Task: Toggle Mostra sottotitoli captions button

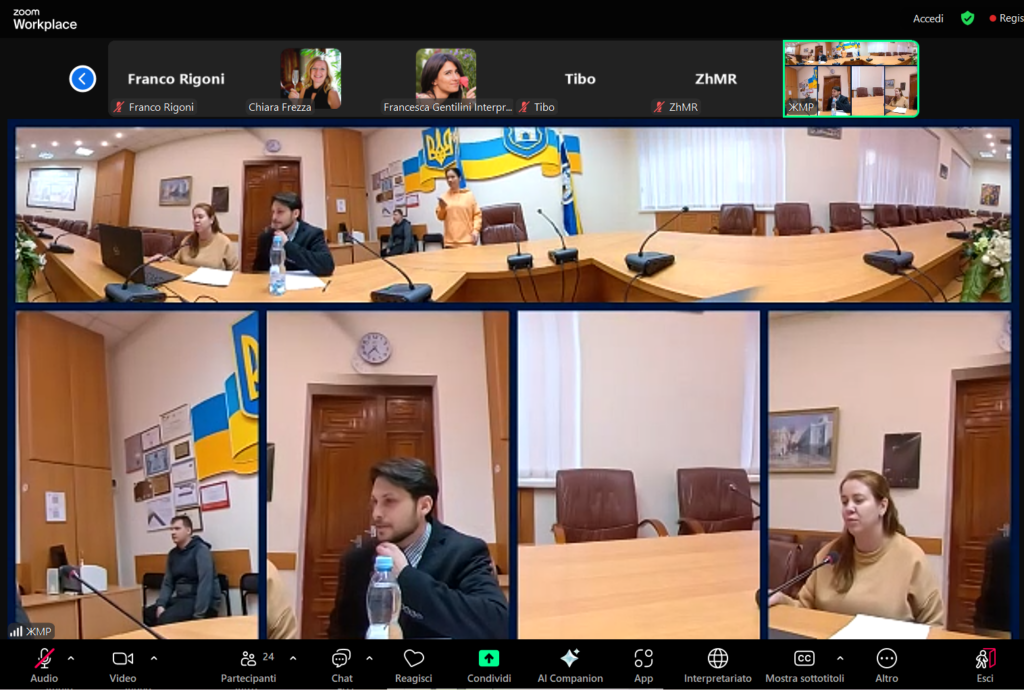Action: (804, 658)
